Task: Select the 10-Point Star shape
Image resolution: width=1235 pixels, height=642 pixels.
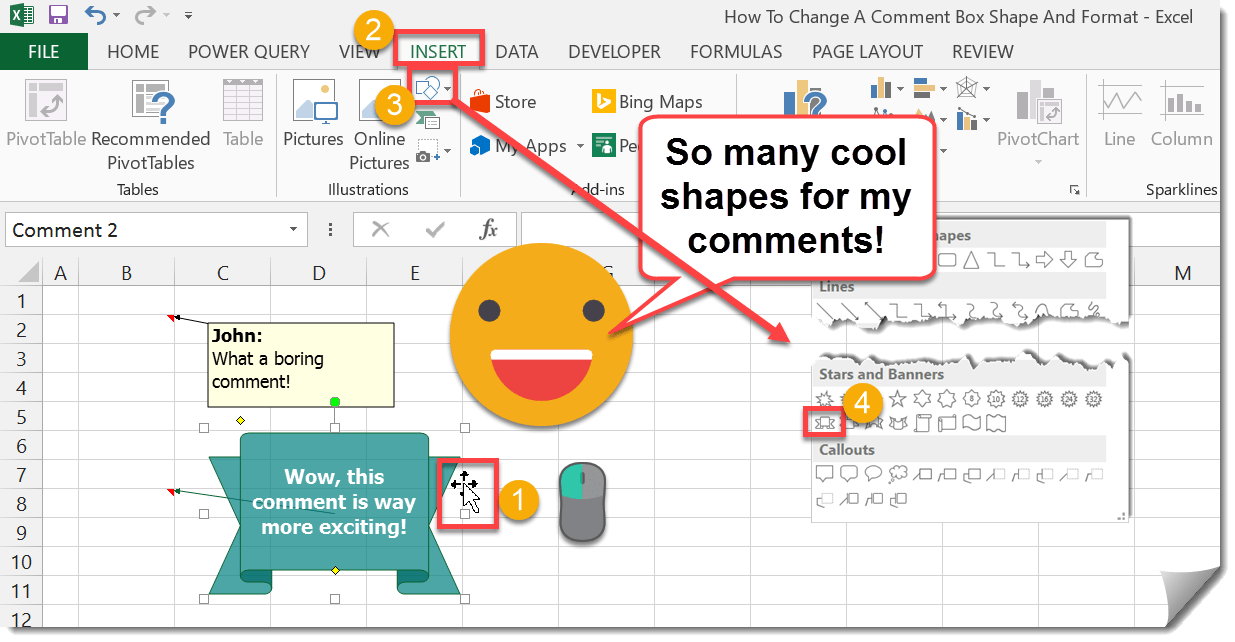Action: 996,398
